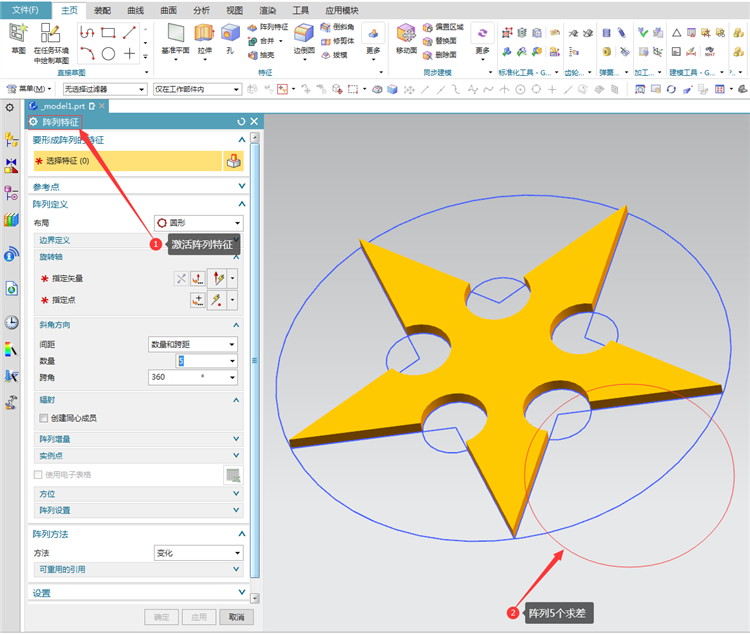Select the line sketch tool
750x635 pixels.
click(x=129, y=33)
